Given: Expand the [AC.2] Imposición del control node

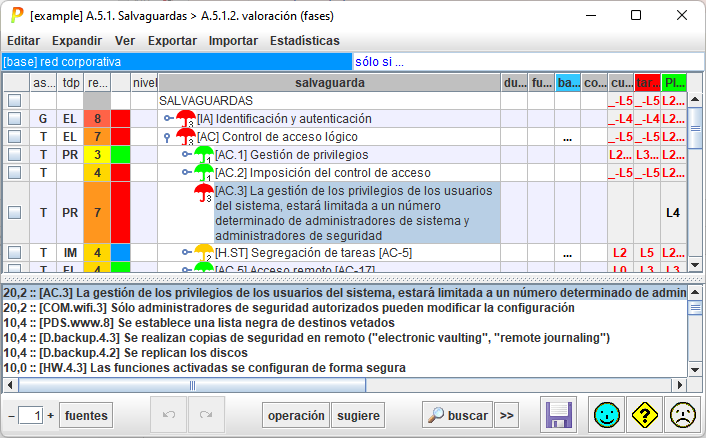Looking at the screenshot, I should coord(187,172).
